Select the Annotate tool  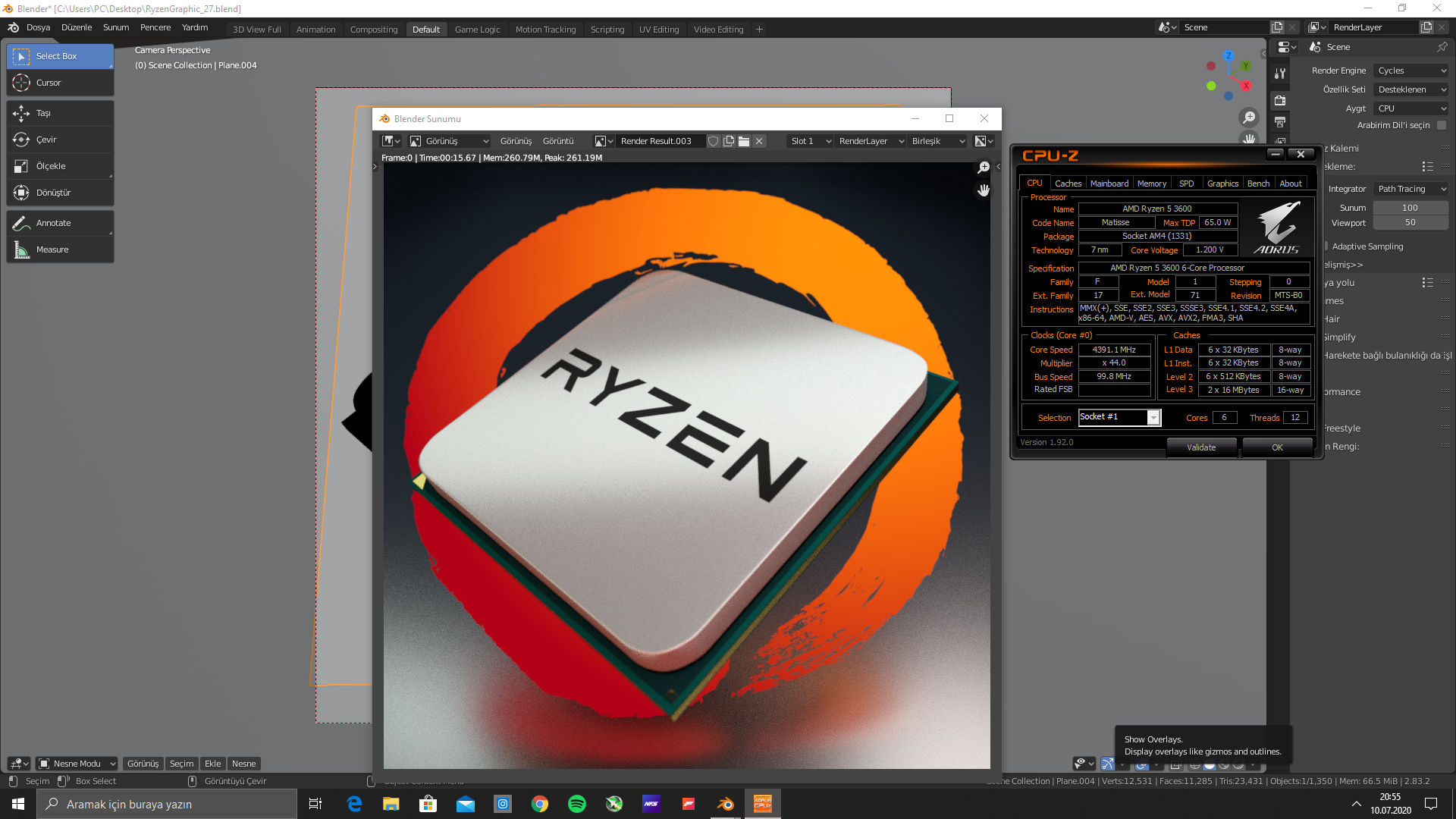(60, 223)
